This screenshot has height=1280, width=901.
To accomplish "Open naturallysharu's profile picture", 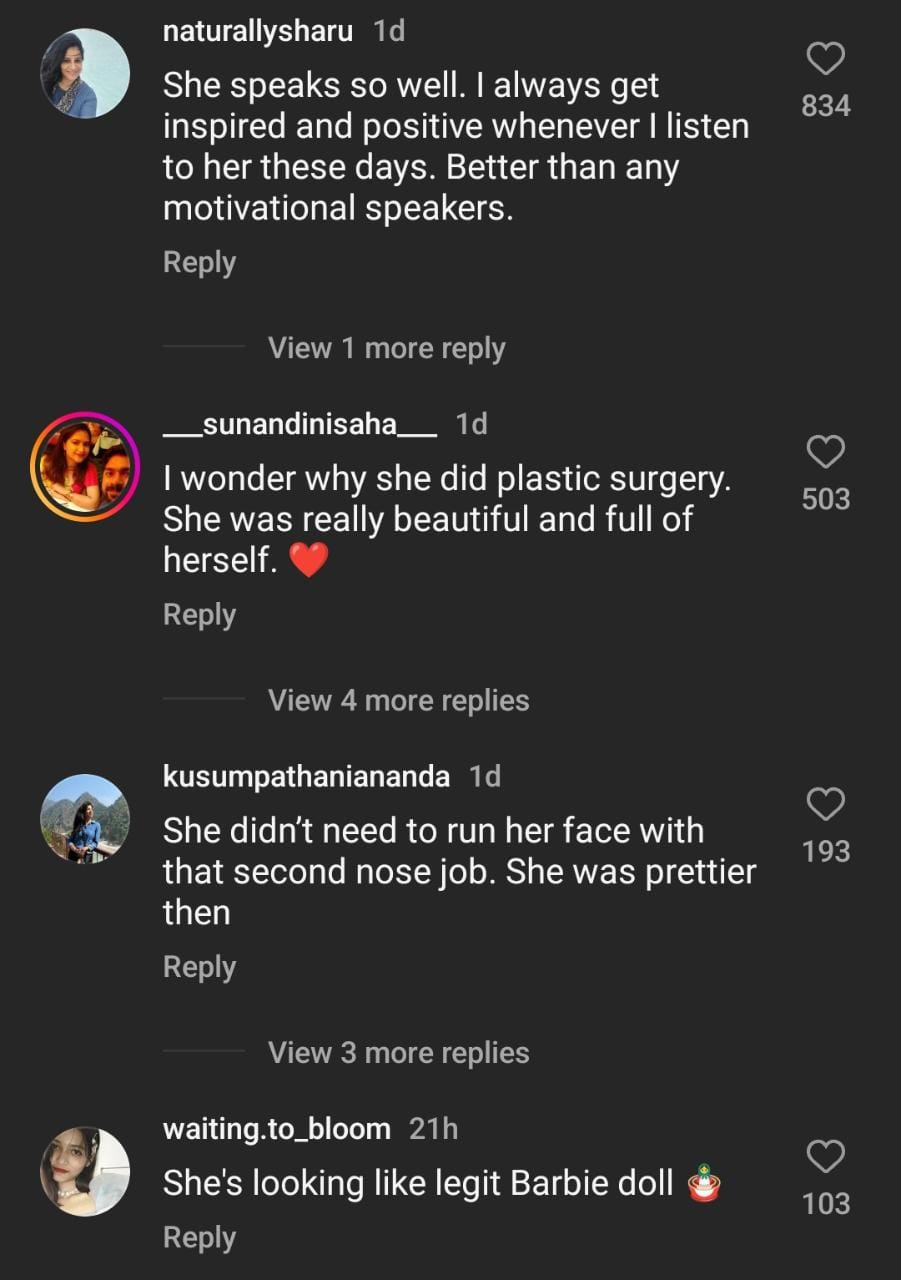I will 85,73.
